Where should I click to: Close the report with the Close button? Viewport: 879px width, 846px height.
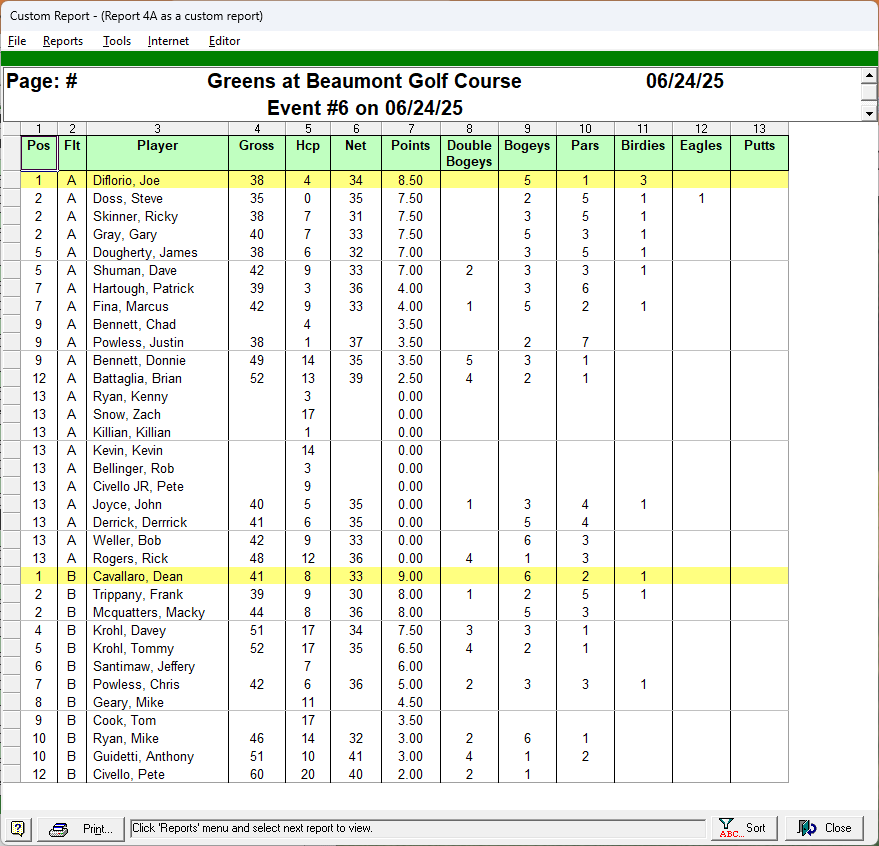(825, 828)
